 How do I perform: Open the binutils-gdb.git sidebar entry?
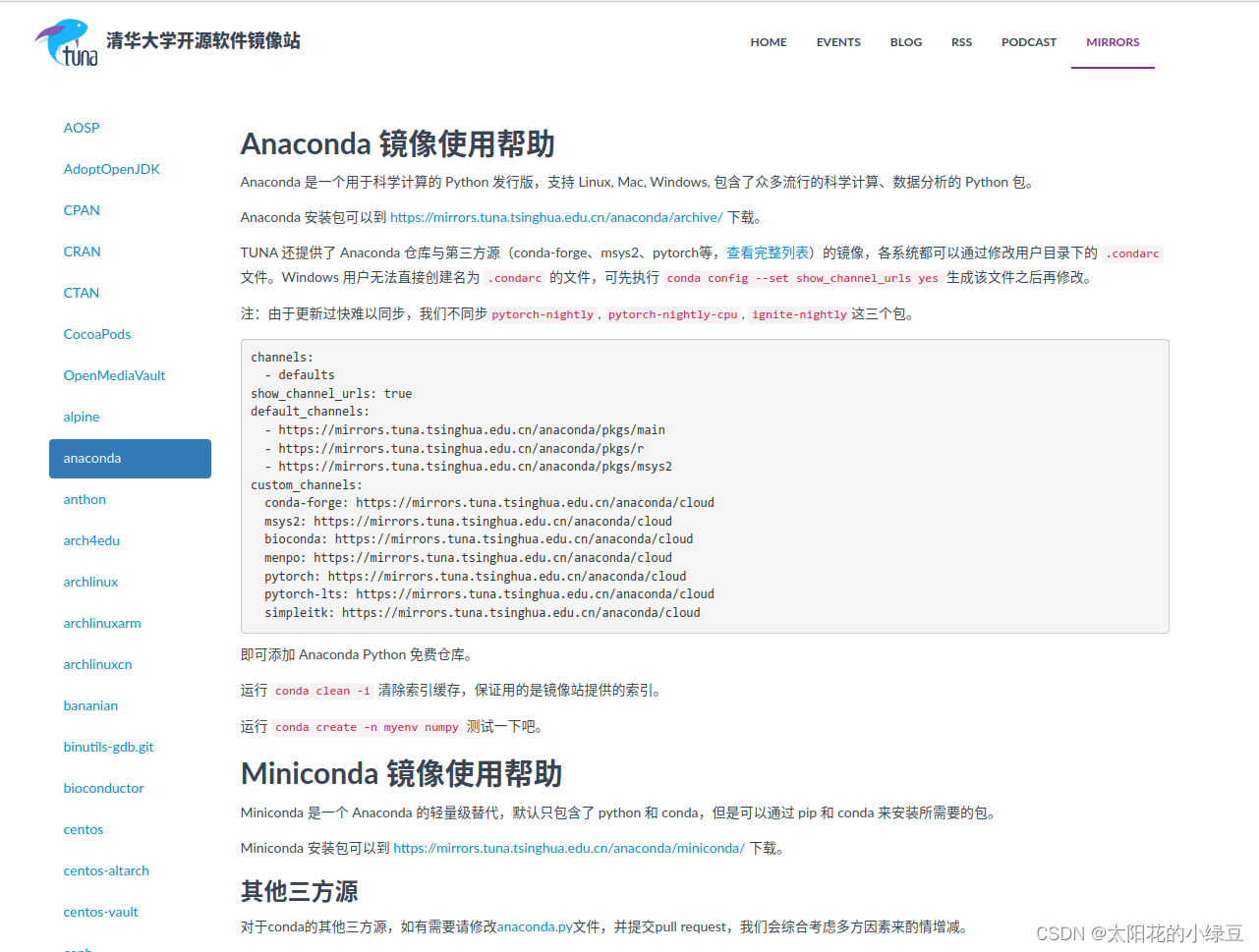click(108, 747)
